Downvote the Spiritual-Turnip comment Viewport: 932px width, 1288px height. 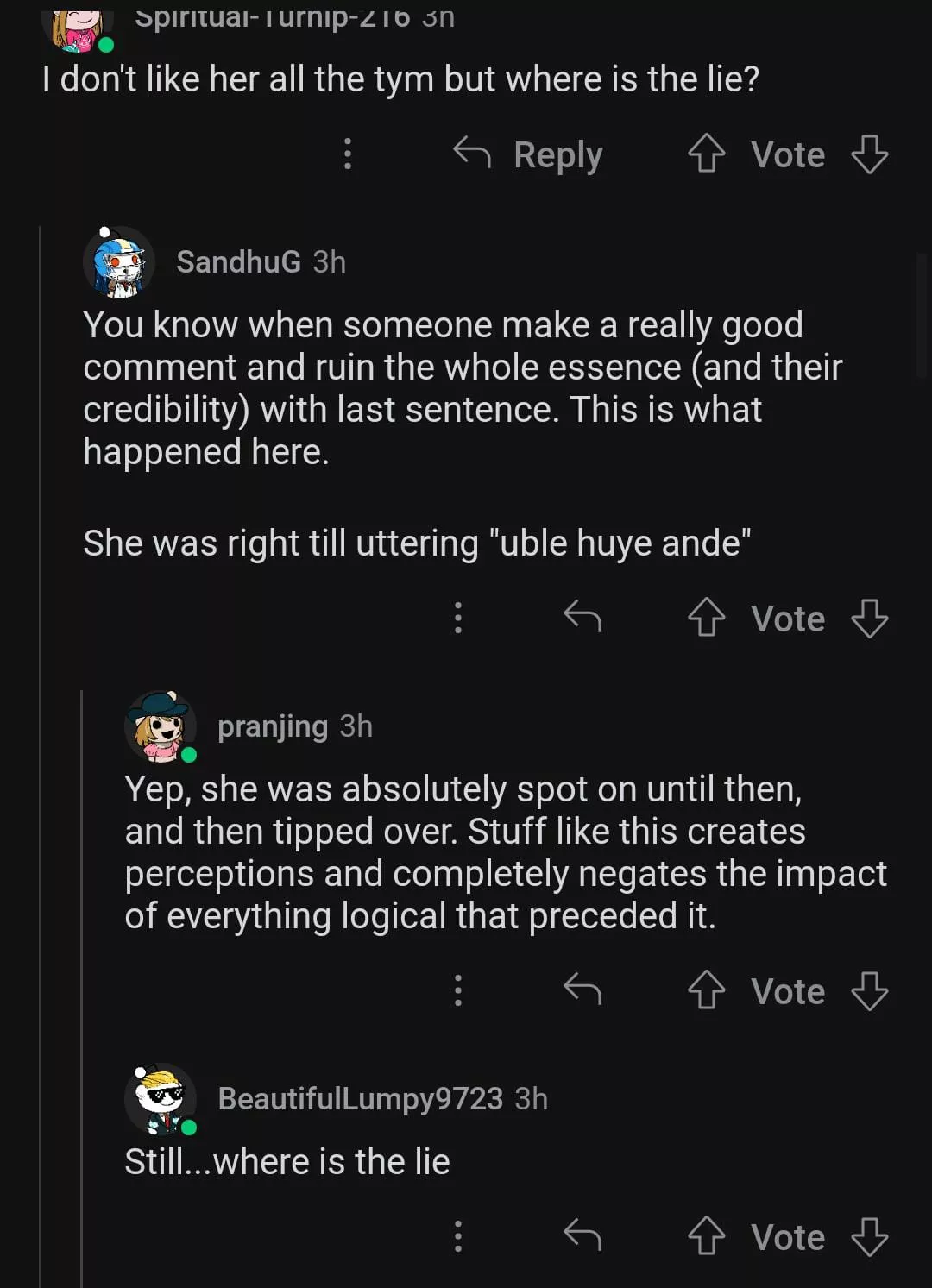click(868, 154)
